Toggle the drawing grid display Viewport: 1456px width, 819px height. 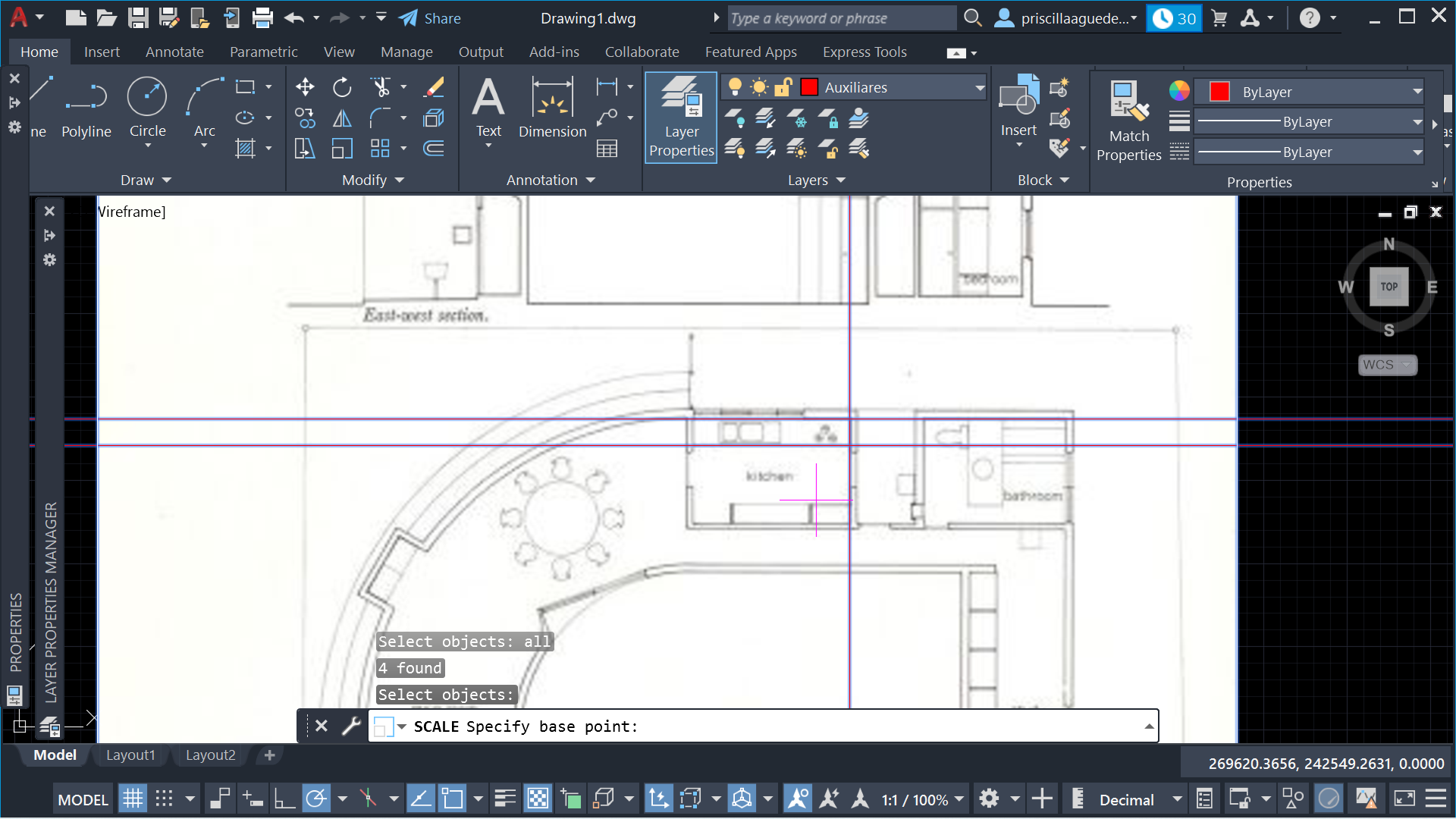point(133,799)
